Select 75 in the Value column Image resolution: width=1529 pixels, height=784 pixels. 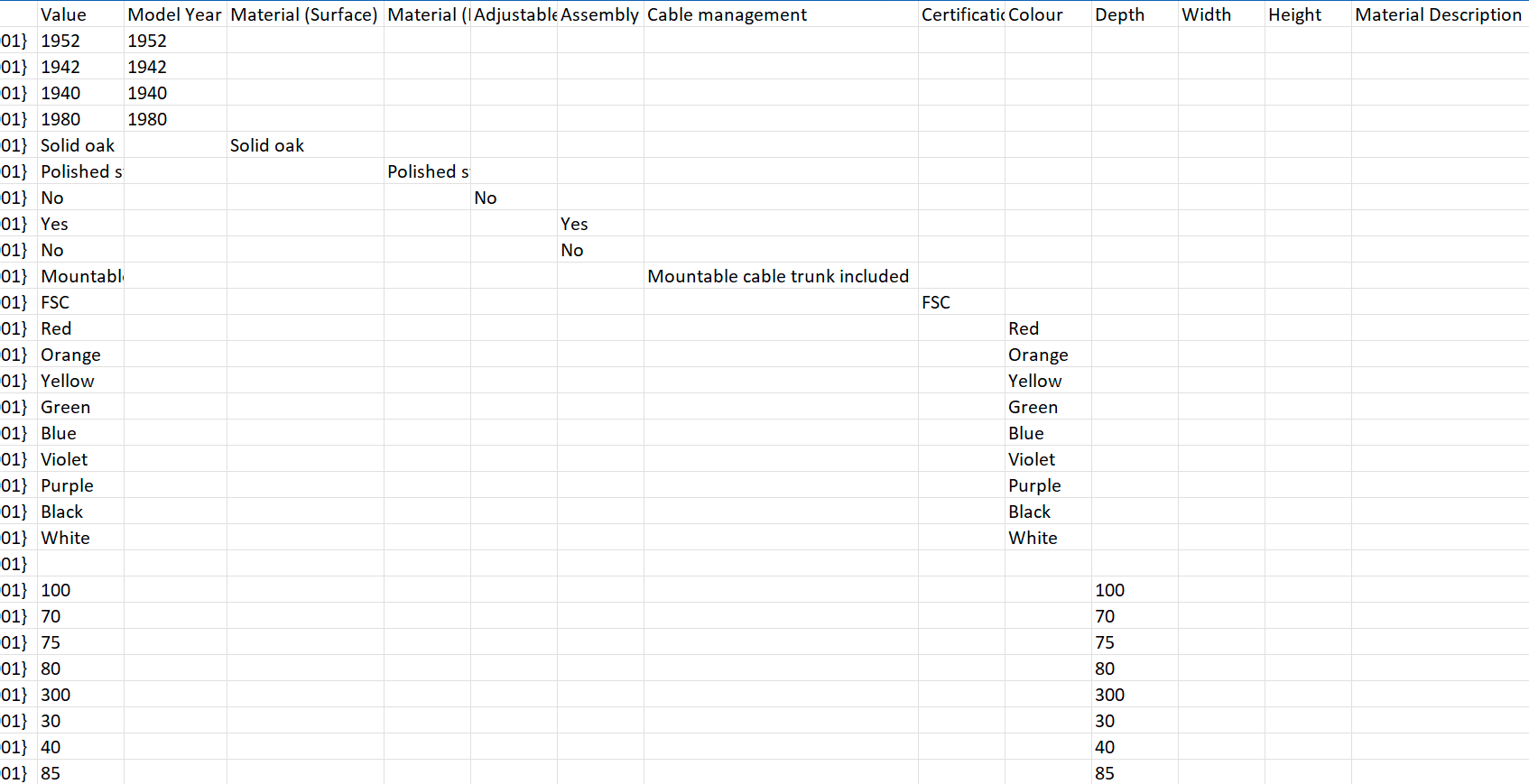point(79,642)
